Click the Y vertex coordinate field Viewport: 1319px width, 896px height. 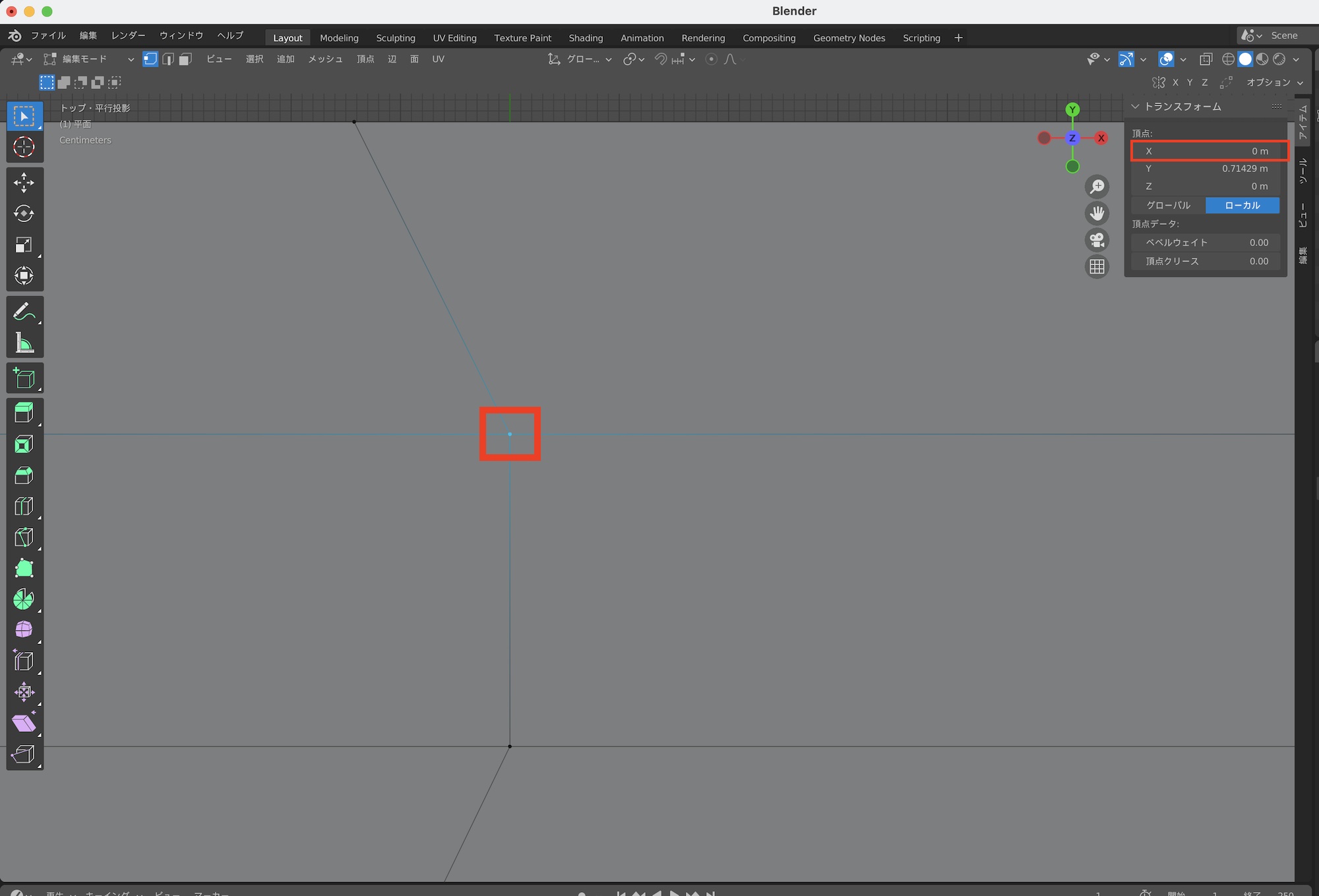(x=1206, y=169)
